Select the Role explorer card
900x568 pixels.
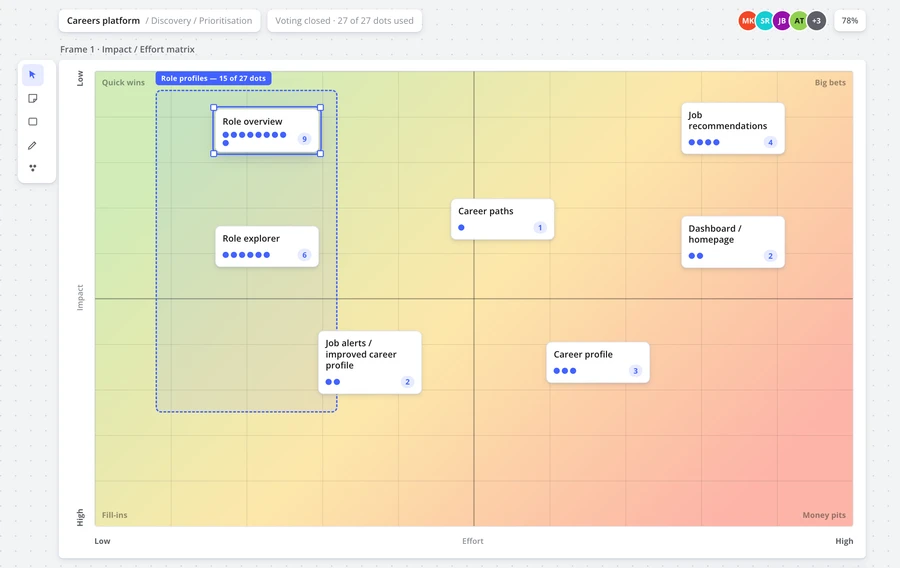(x=267, y=247)
